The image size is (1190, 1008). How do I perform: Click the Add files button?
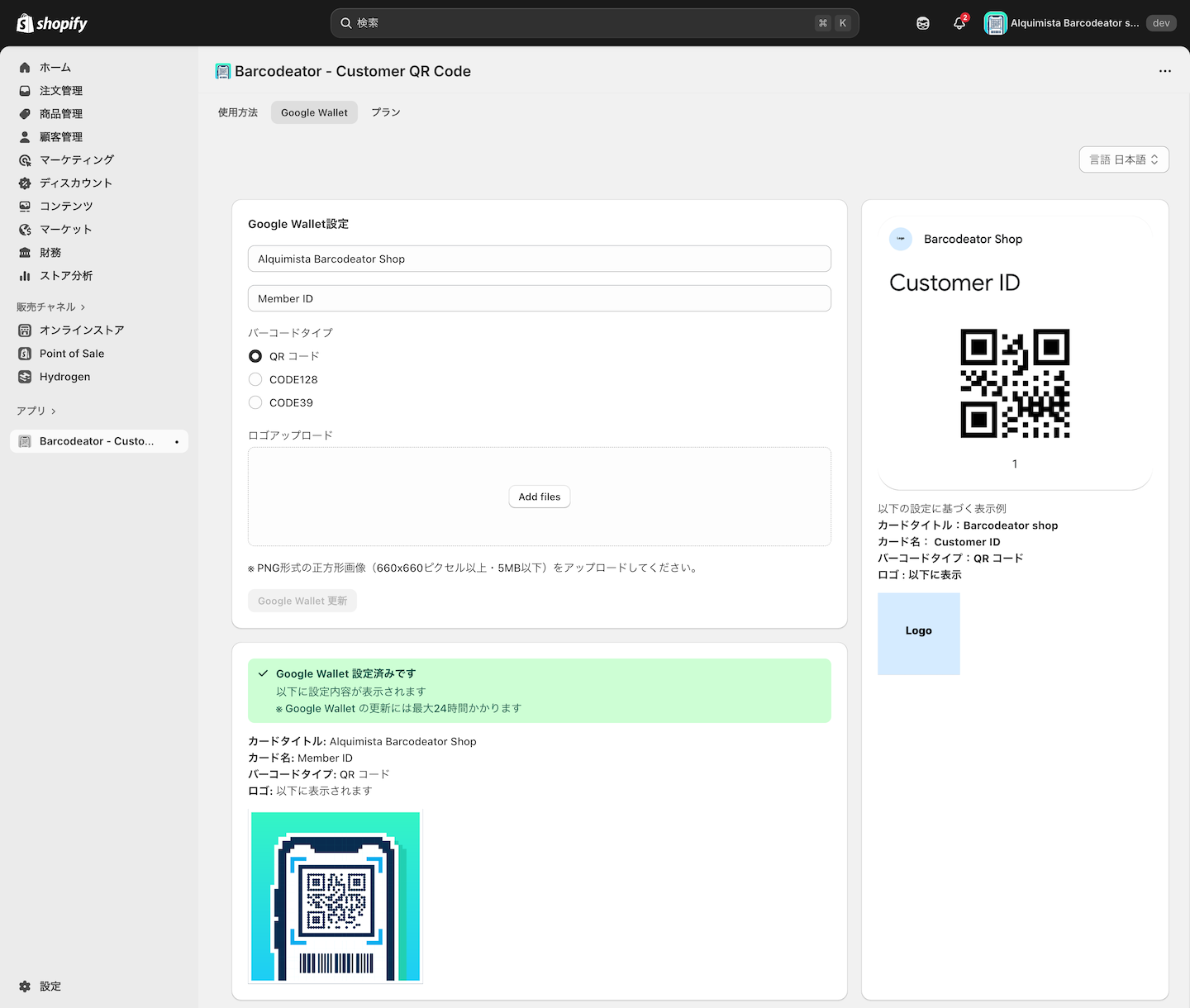(539, 497)
